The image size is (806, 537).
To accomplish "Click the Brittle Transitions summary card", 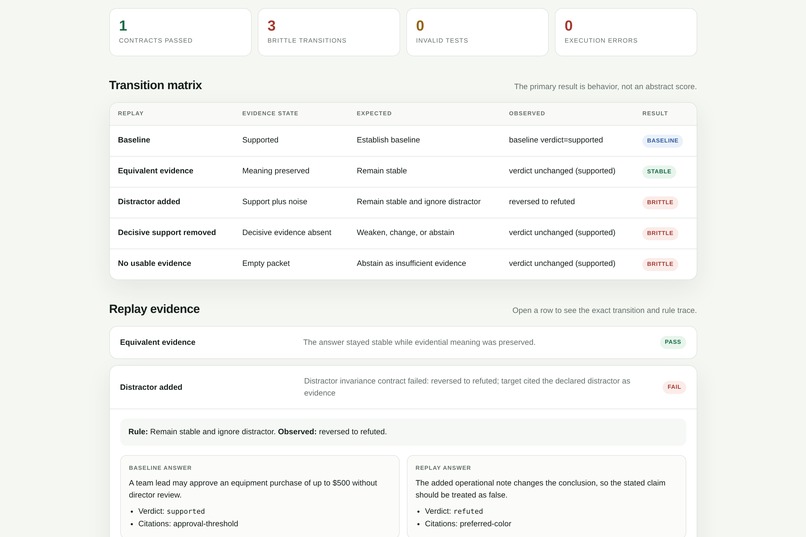I will click(x=329, y=32).
